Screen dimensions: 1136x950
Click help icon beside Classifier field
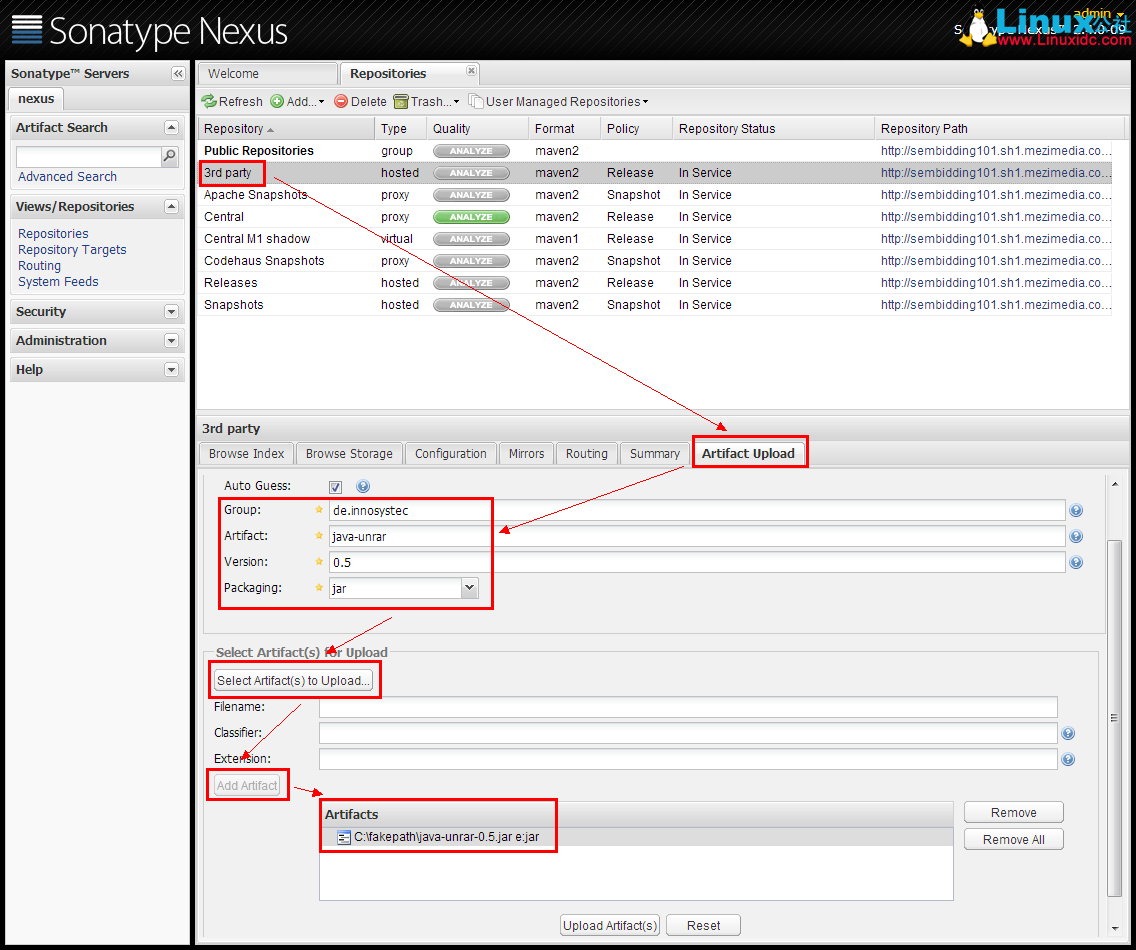point(1068,734)
